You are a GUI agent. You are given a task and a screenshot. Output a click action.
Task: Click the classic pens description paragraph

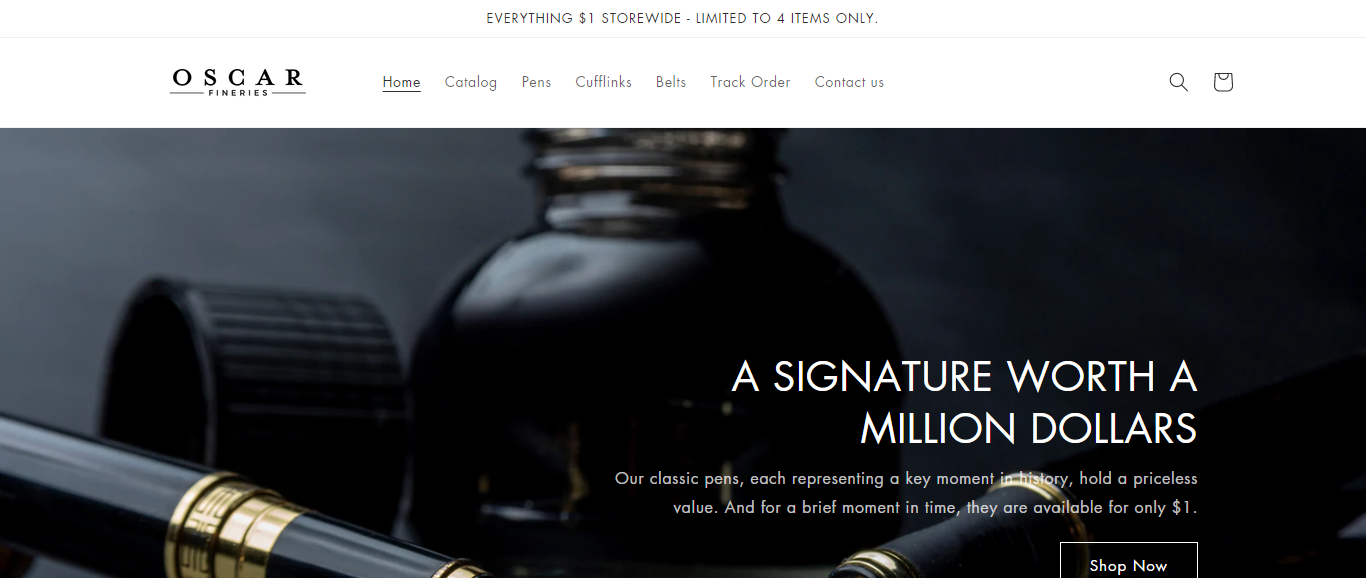906,493
